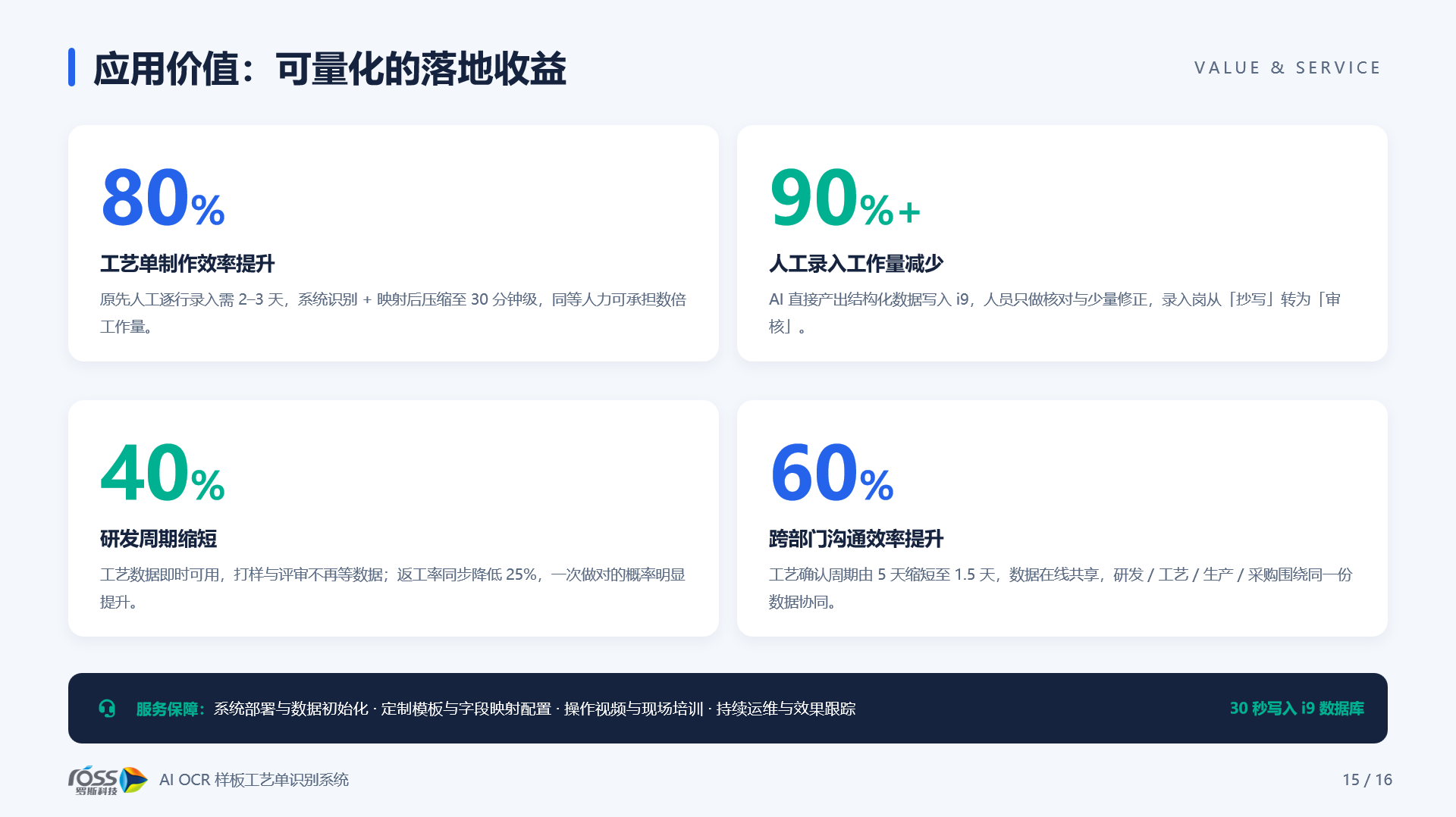This screenshot has width=1456, height=817.
Task: Click the blue 60% figure
Action: click(832, 473)
